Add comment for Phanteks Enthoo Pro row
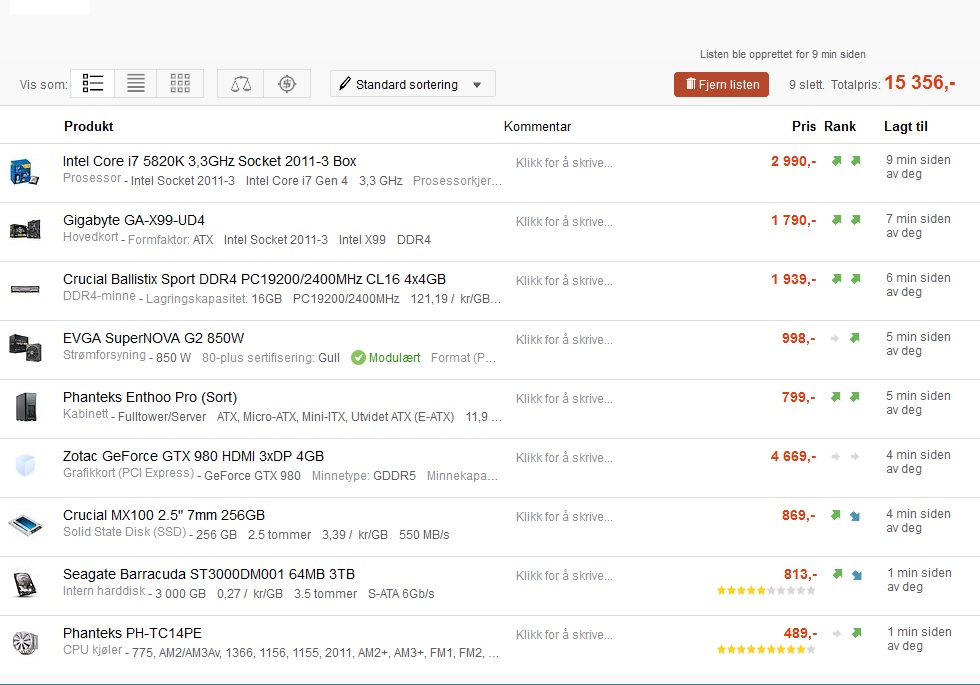This screenshot has width=980, height=685. [564, 399]
